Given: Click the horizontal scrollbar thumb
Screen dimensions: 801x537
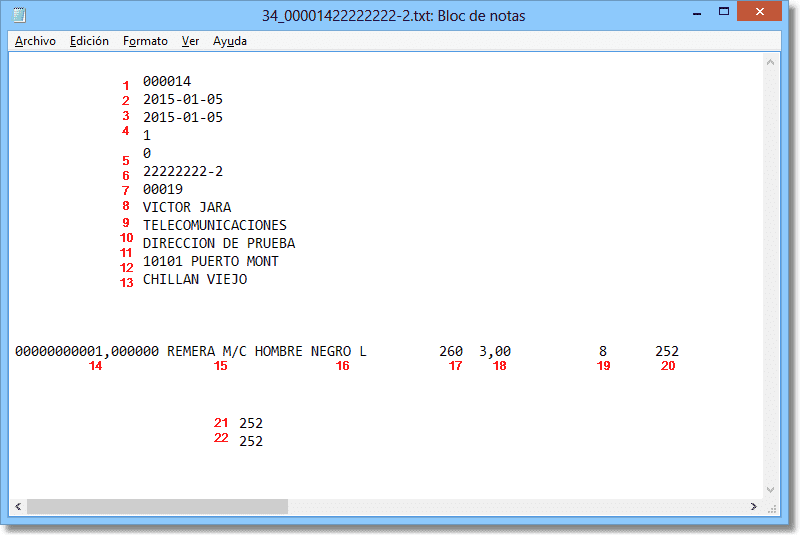Looking at the screenshot, I should click(157, 506).
